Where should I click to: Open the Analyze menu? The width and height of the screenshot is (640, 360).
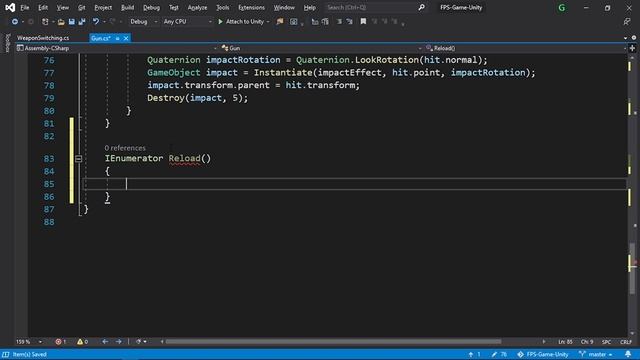click(x=197, y=7)
